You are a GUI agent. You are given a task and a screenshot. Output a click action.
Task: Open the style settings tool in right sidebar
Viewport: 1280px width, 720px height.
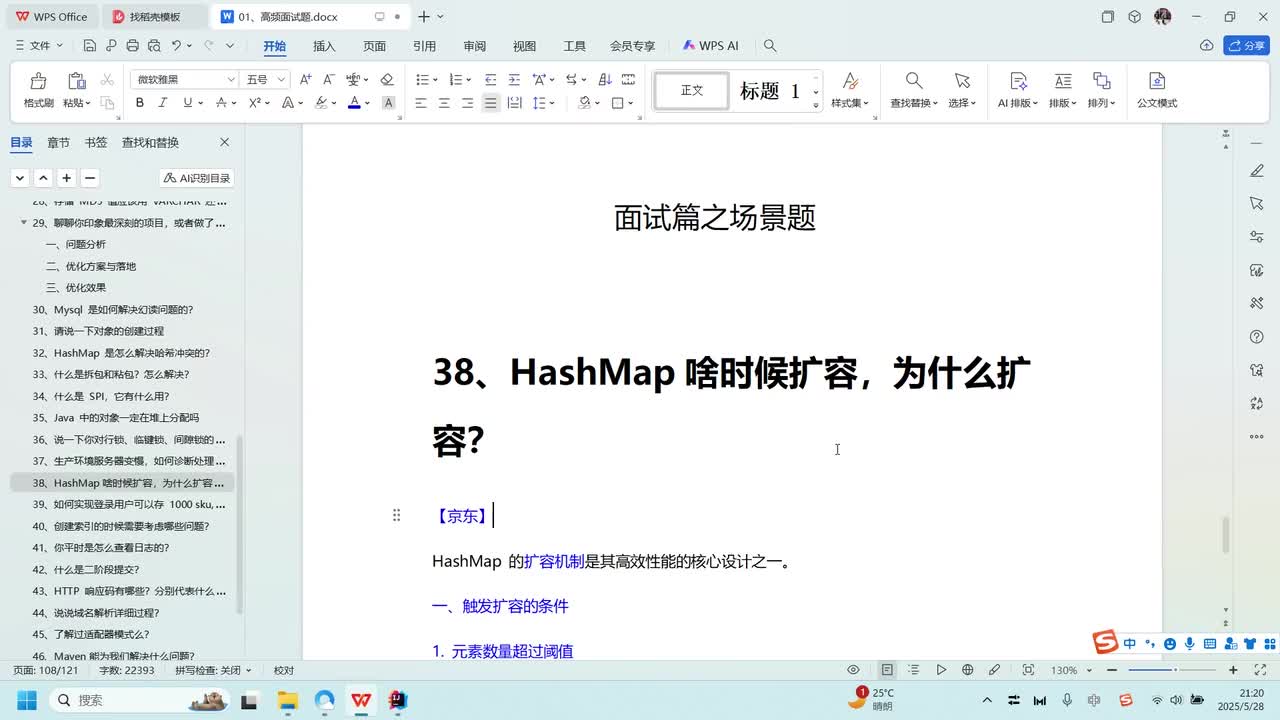click(x=1257, y=236)
